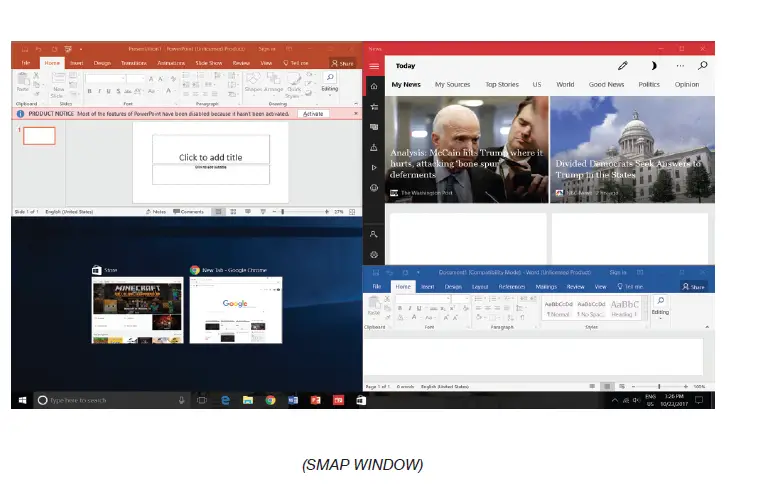Click fit slide to window icon in PowerPoint
Viewport: 761px width, 495px height.
[x=352, y=212]
